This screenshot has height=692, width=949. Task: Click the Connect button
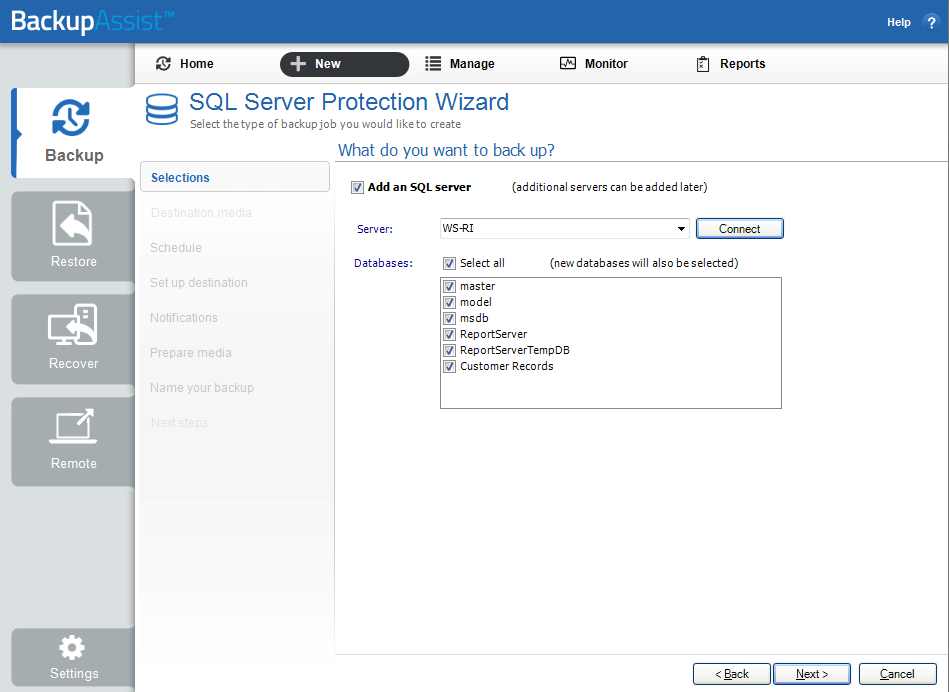740,229
